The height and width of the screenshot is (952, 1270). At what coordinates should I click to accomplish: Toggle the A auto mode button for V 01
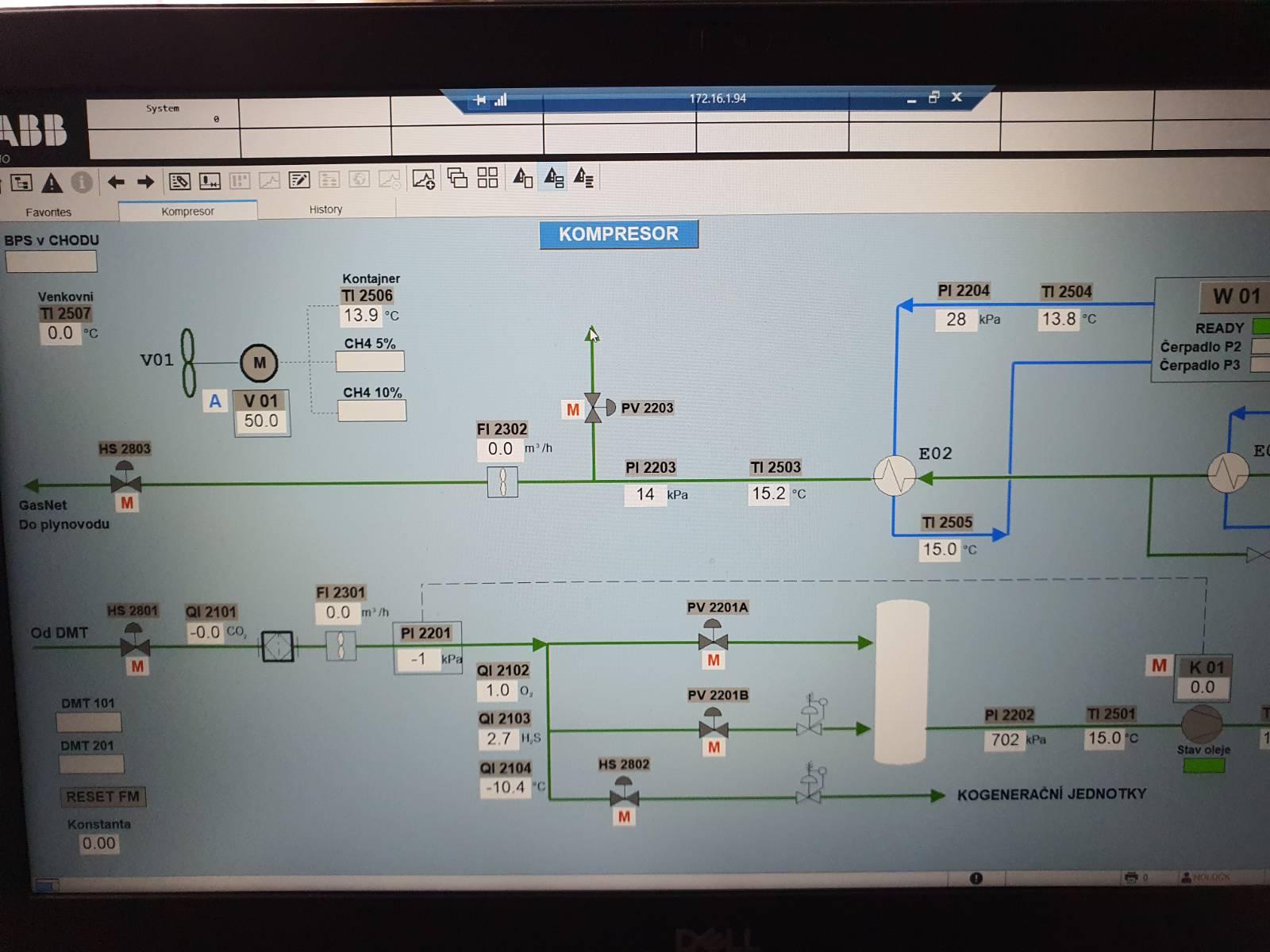coord(215,401)
